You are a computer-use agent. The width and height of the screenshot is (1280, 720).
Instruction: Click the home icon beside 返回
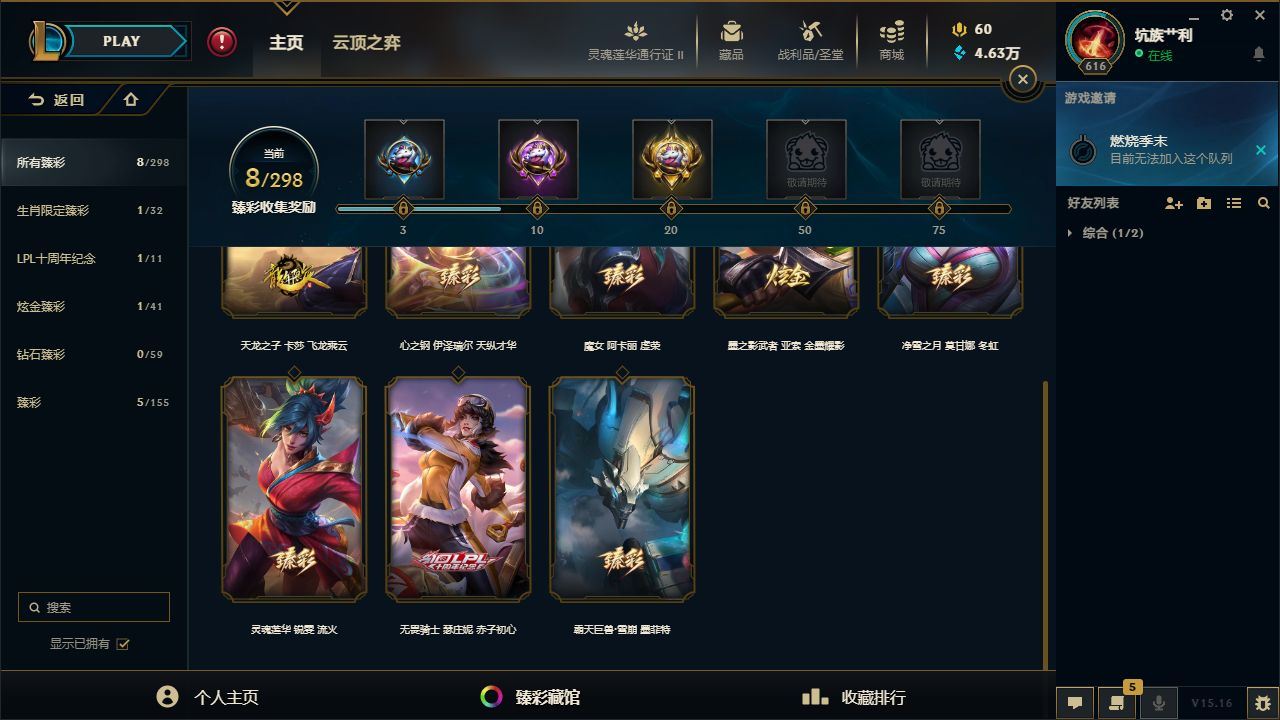click(131, 100)
